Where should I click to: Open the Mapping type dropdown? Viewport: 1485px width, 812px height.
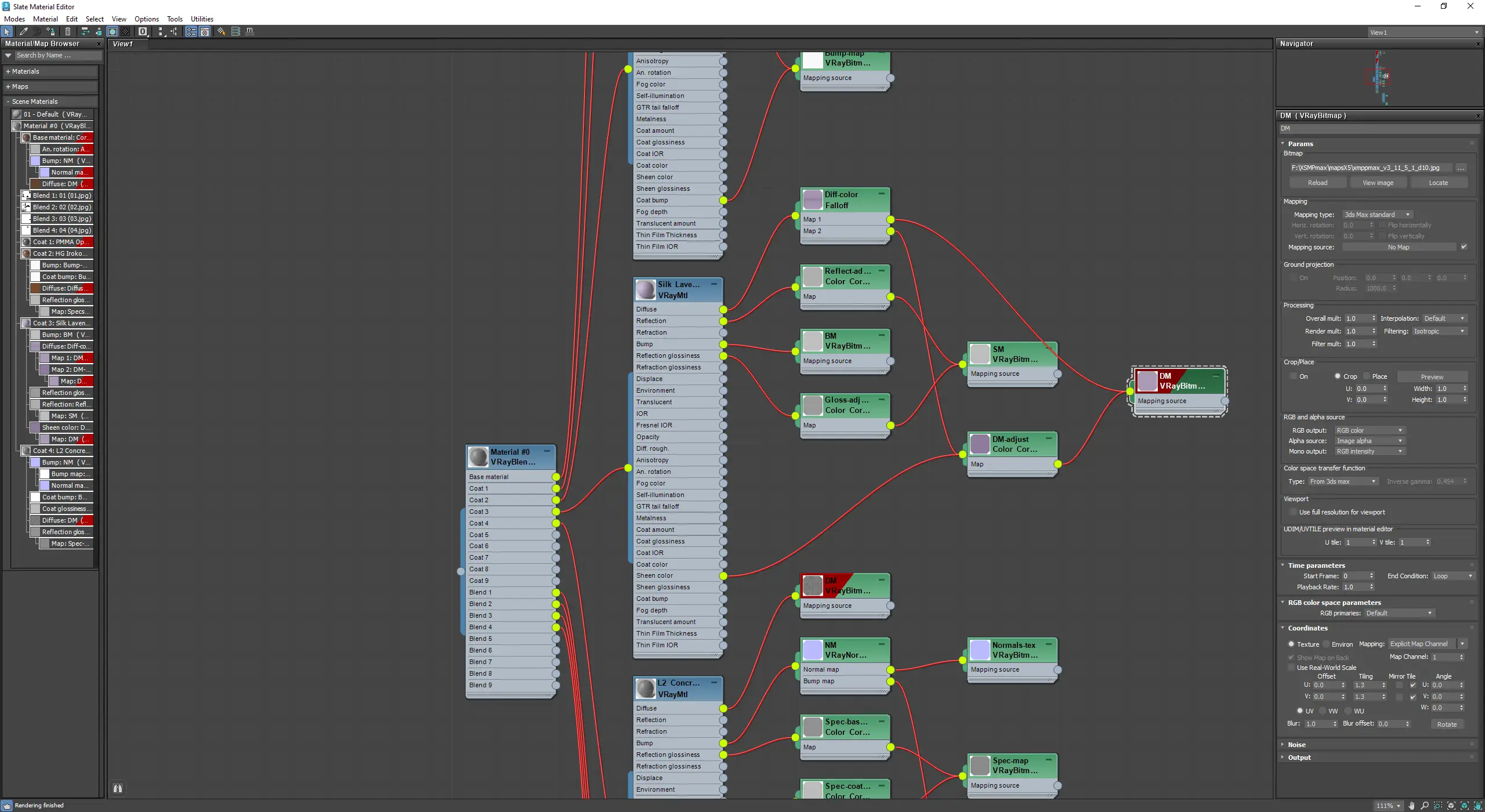(1377, 215)
